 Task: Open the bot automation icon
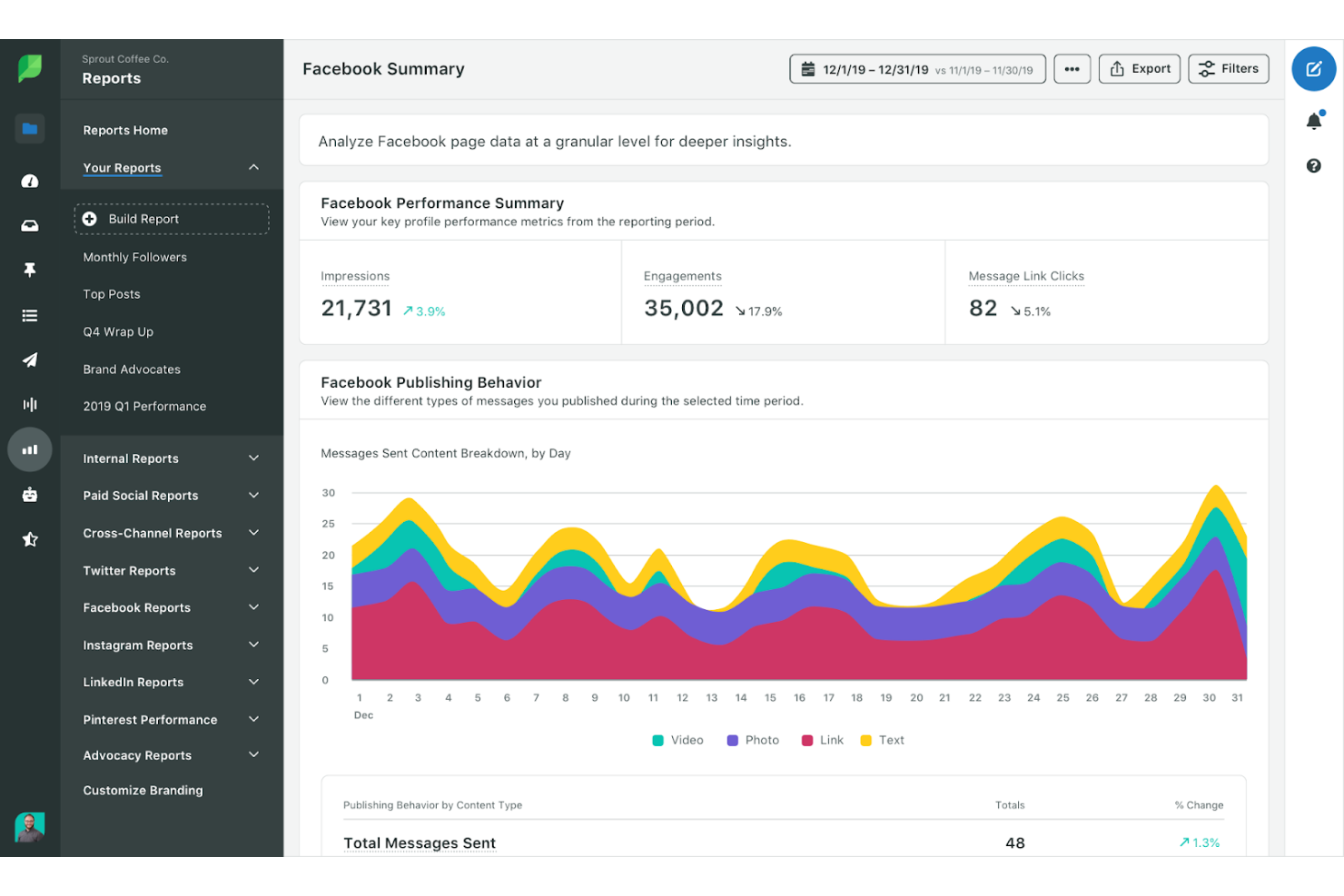(30, 494)
